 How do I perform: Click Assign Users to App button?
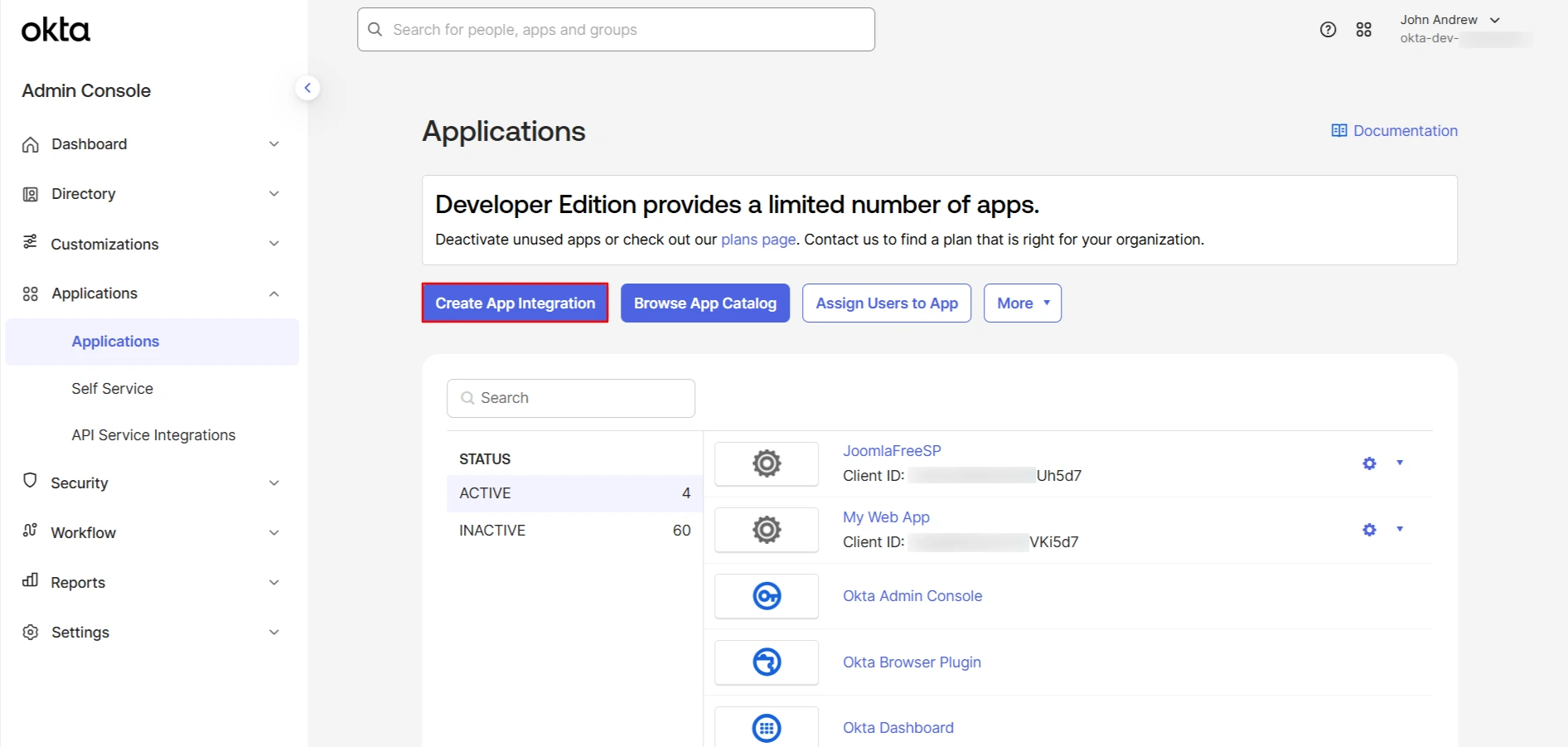coord(887,303)
